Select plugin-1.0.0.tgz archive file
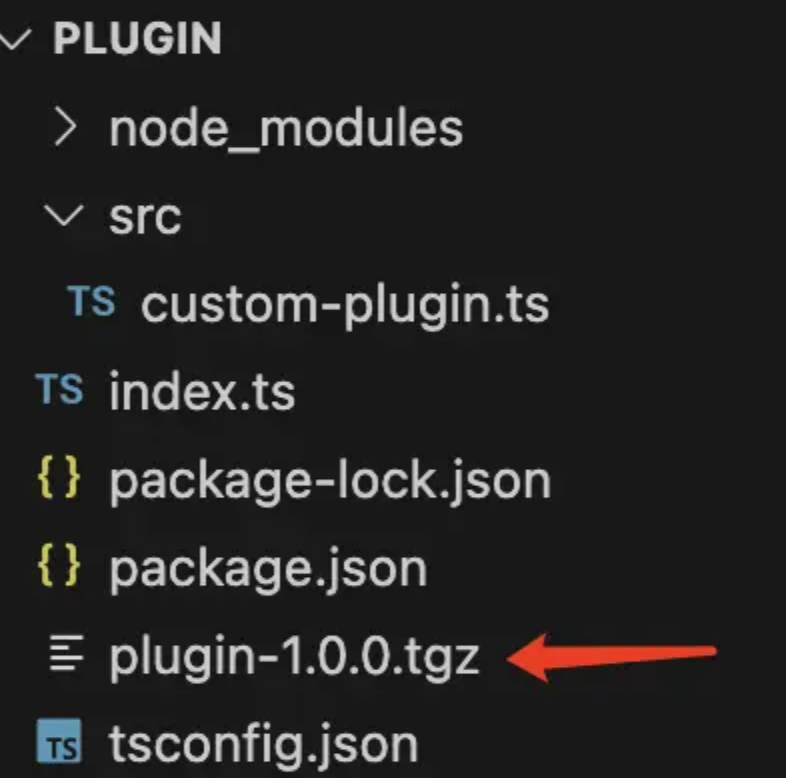This screenshot has height=778, width=786. [295, 657]
